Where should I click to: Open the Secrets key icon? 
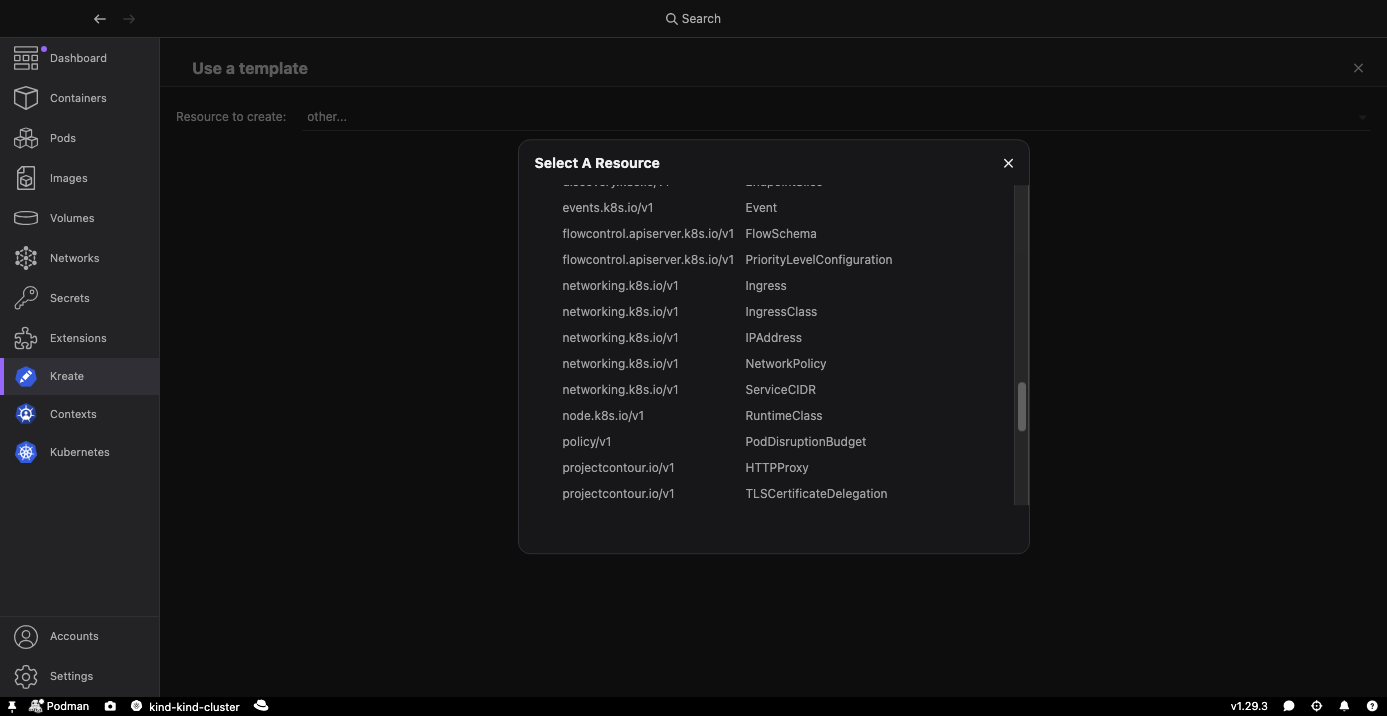click(x=26, y=298)
